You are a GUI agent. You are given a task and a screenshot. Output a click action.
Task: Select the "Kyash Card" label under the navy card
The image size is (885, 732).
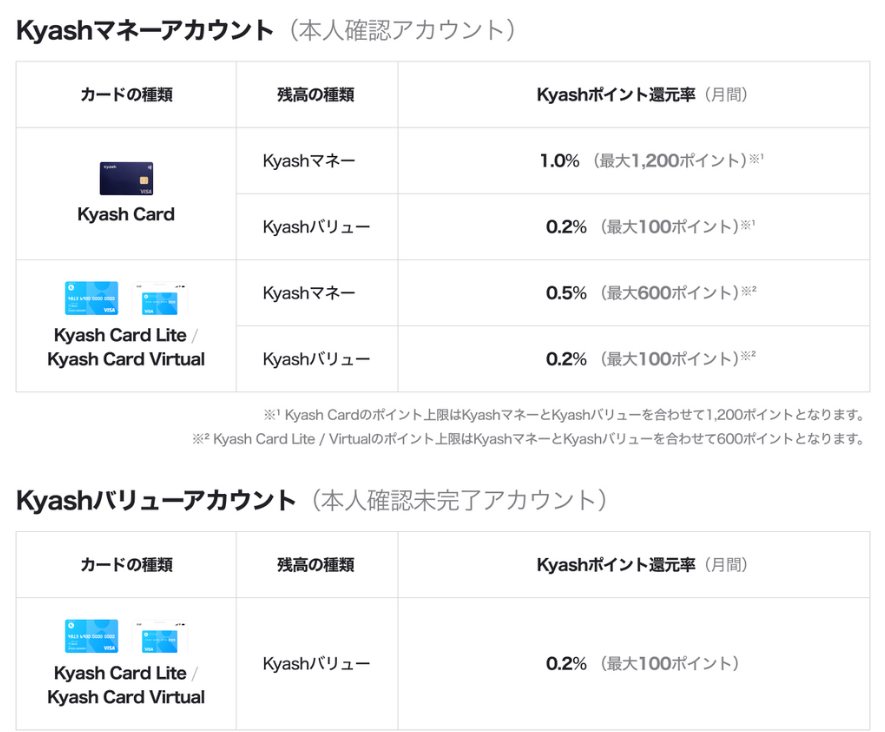[126, 214]
